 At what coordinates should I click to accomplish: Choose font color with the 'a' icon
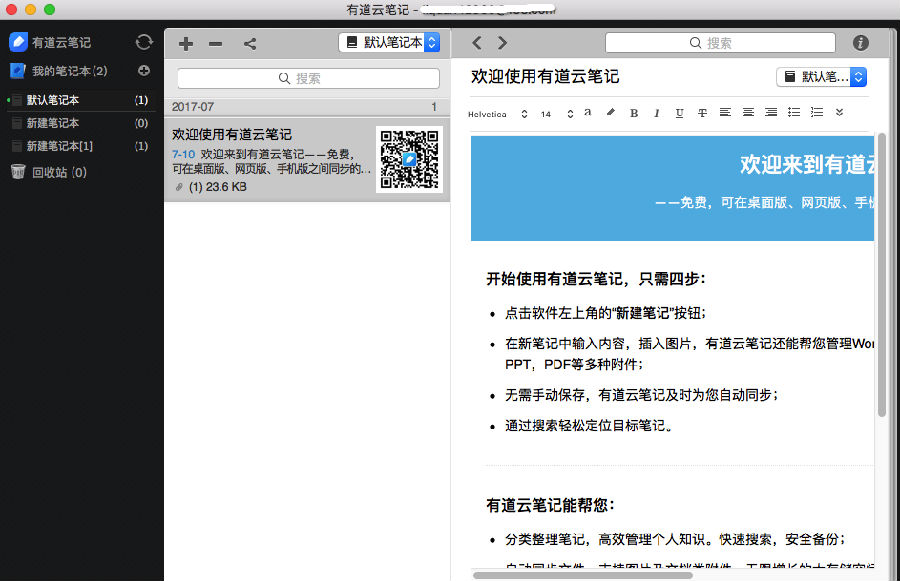[587, 112]
